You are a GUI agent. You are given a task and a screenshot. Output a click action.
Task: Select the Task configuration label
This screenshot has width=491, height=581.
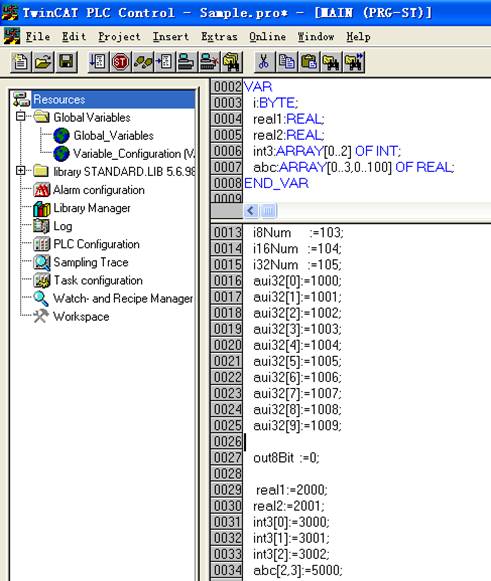(x=98, y=280)
